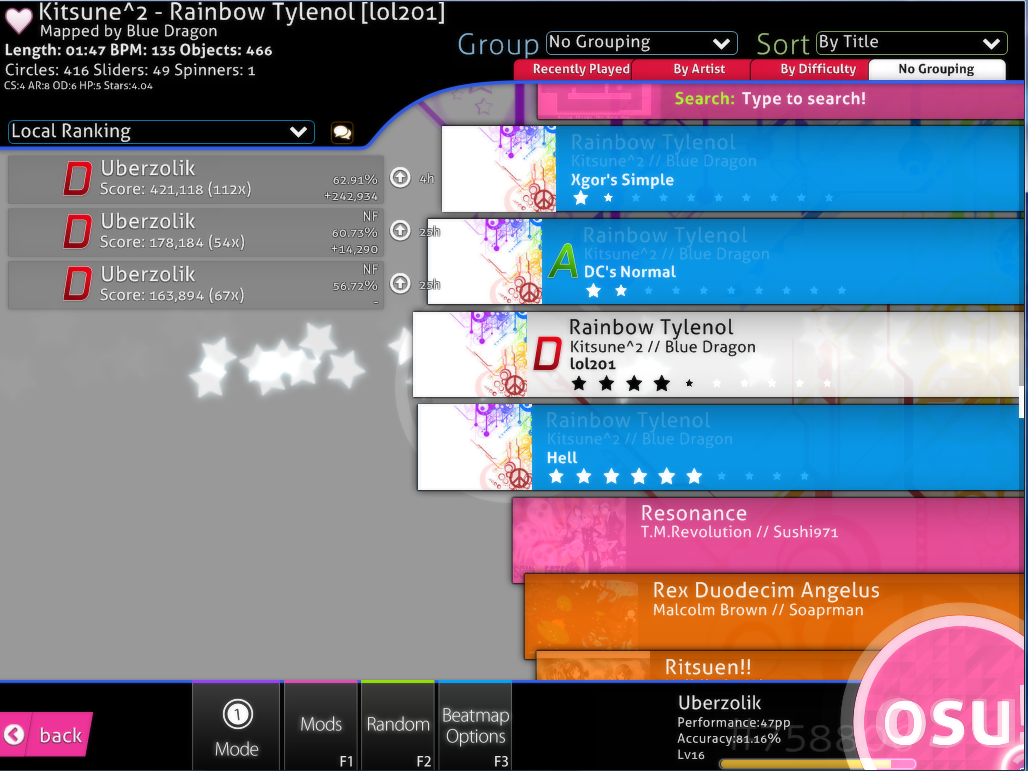The height and width of the screenshot is (771, 1028).
Task: Click the Performance:47pp text
Action: click(x=734, y=722)
